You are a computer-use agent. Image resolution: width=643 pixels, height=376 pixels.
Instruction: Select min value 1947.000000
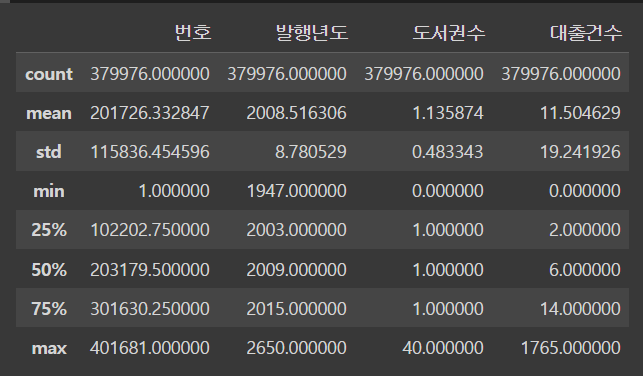[x=296, y=191]
